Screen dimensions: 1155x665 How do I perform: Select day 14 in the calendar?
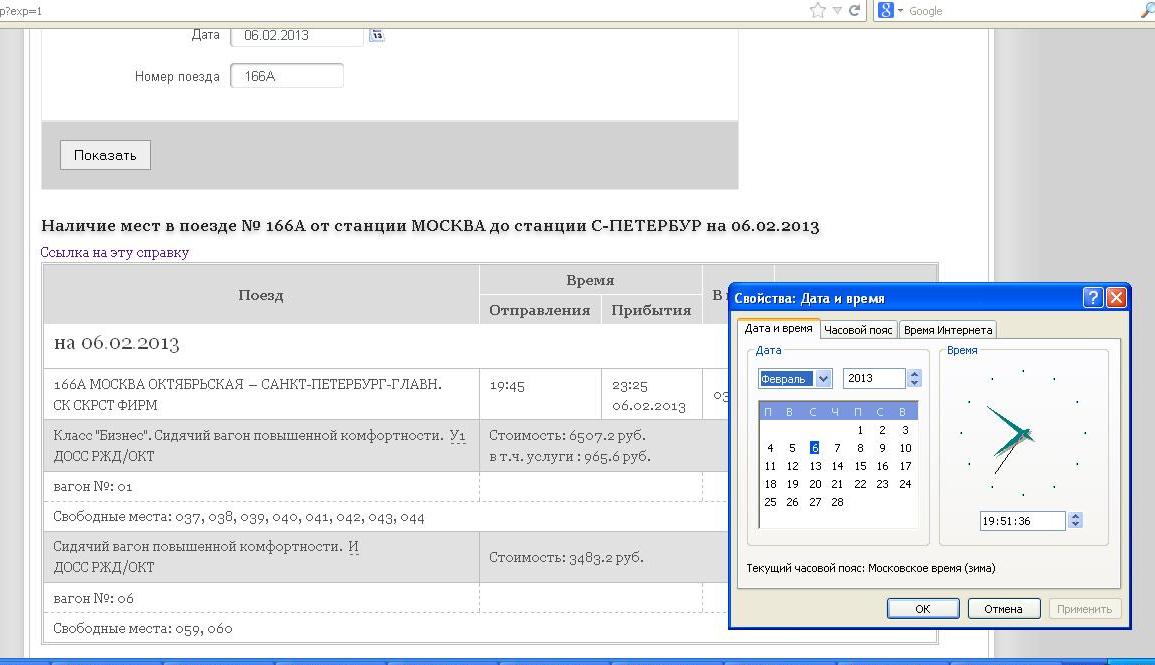point(837,466)
